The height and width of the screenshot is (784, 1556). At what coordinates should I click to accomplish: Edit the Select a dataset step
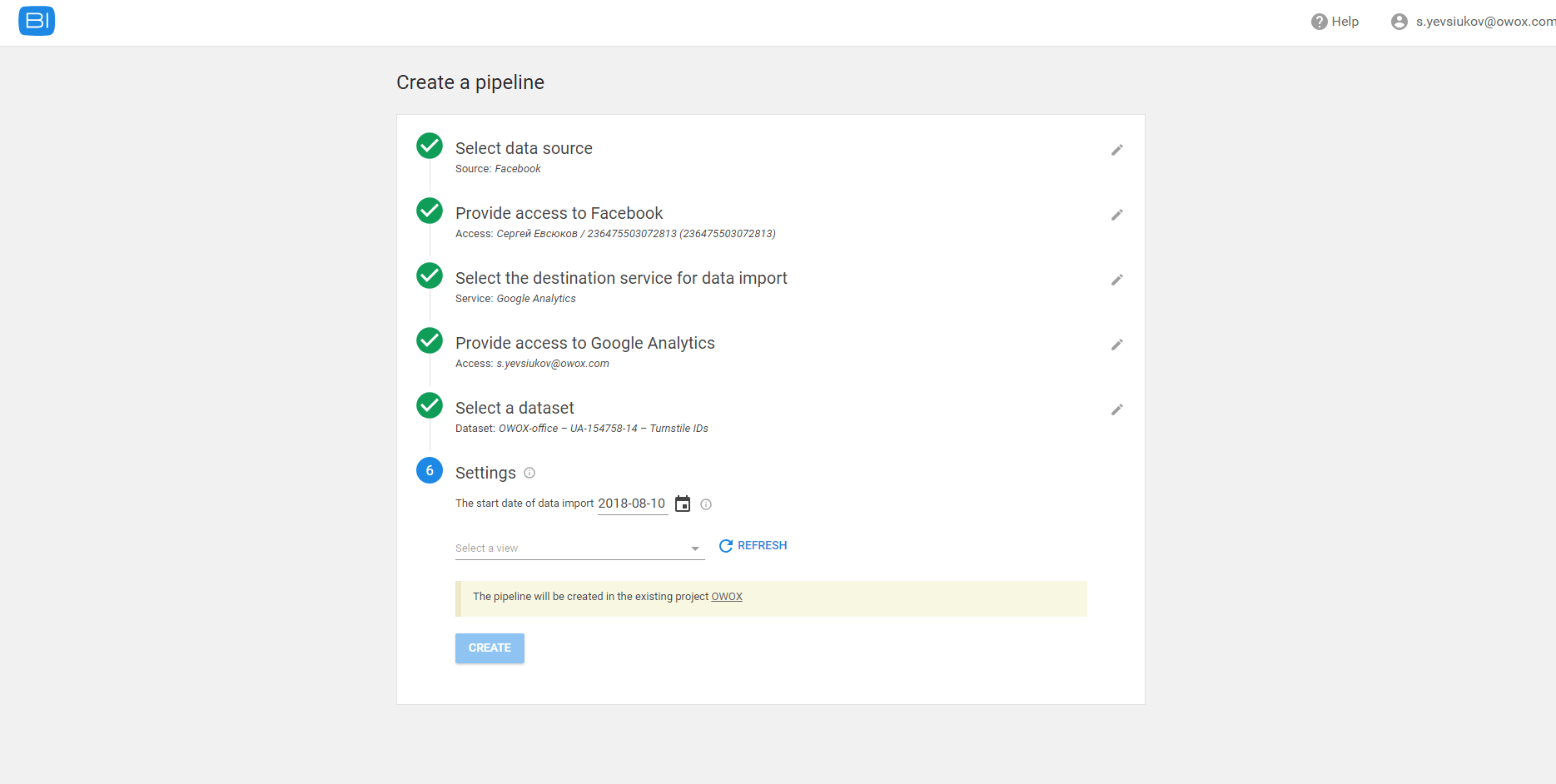pyautogui.click(x=1116, y=409)
